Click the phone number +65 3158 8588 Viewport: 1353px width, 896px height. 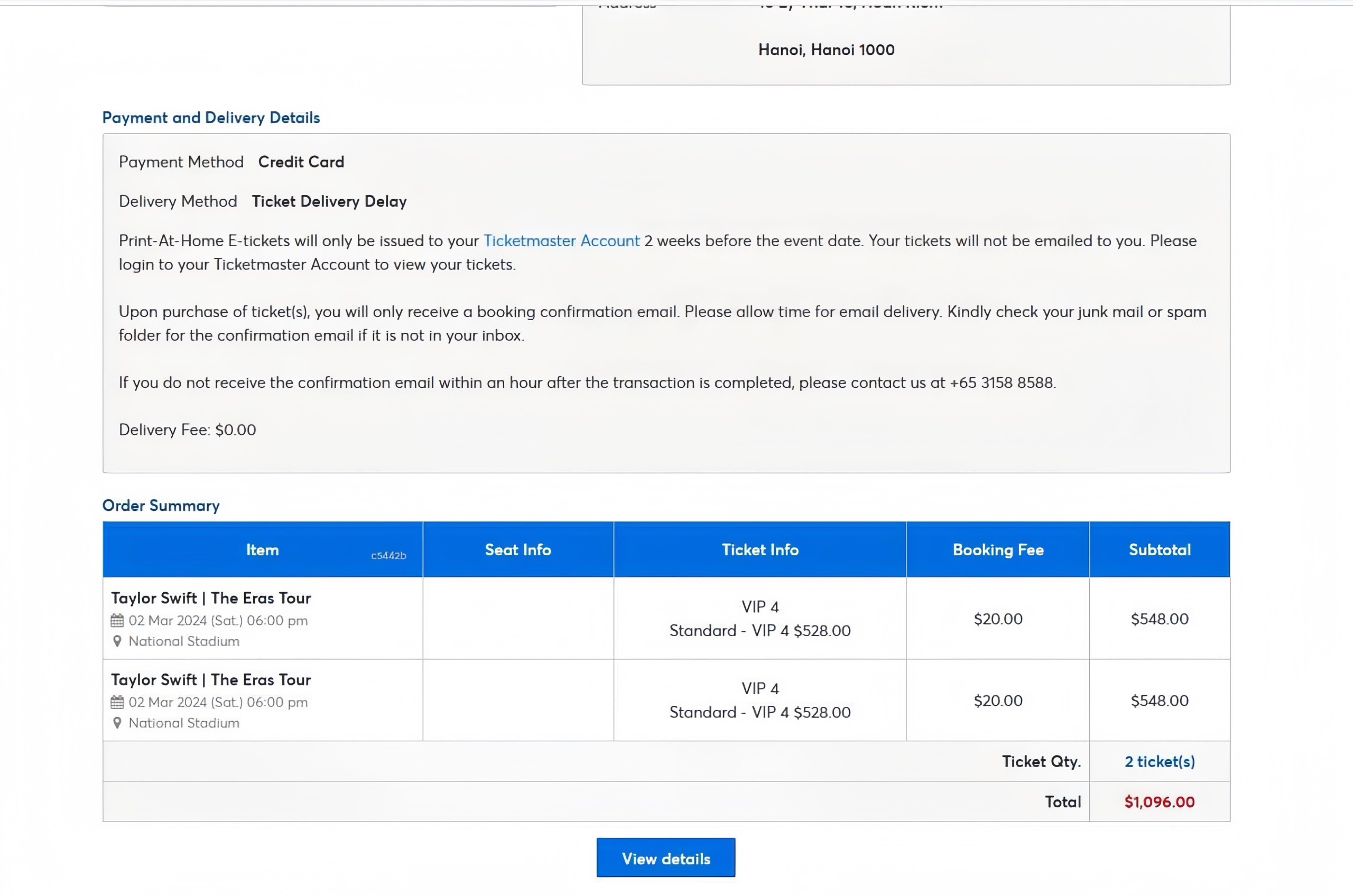tap(1002, 382)
